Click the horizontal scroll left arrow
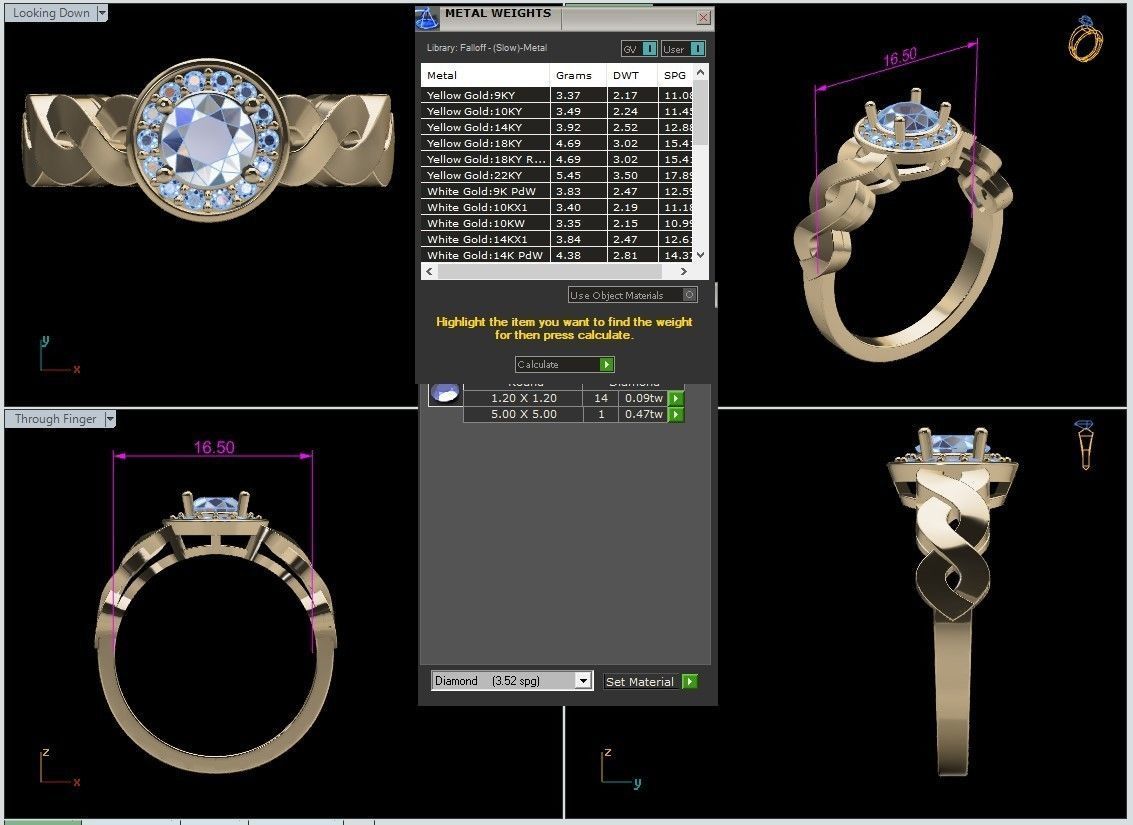Image resolution: width=1133 pixels, height=825 pixels. tap(429, 272)
